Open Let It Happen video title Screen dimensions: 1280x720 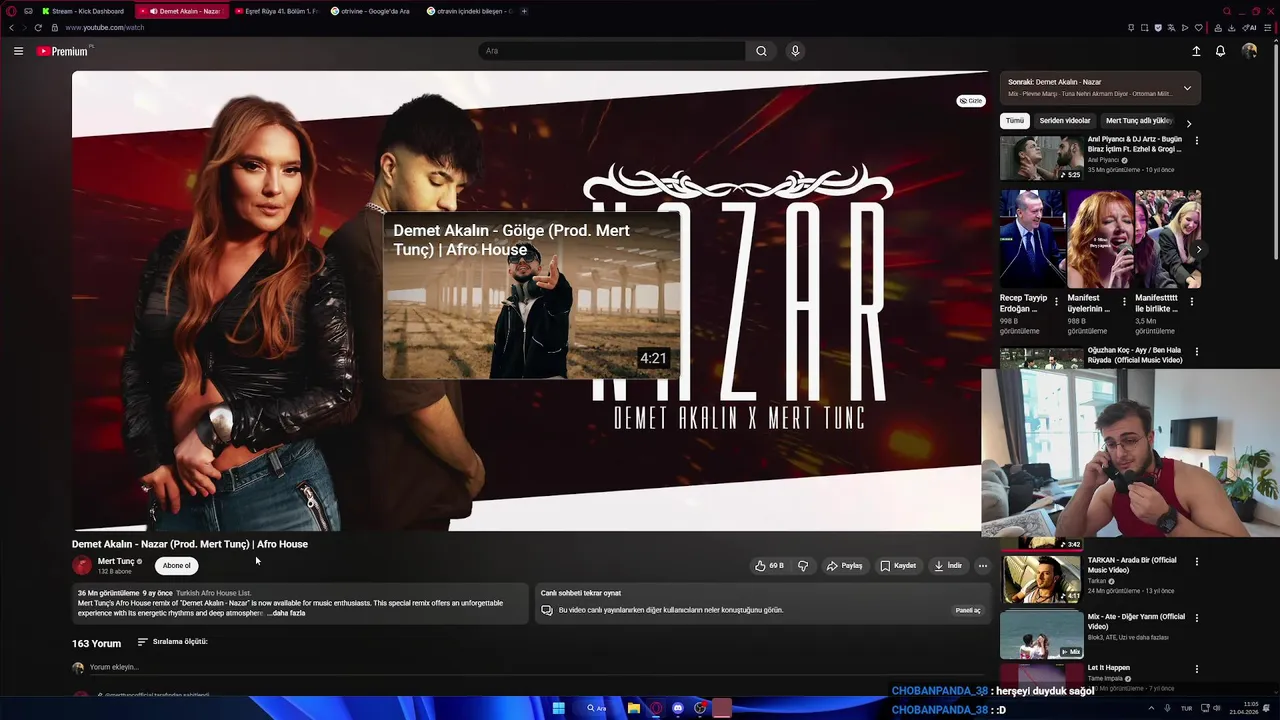click(x=1109, y=668)
